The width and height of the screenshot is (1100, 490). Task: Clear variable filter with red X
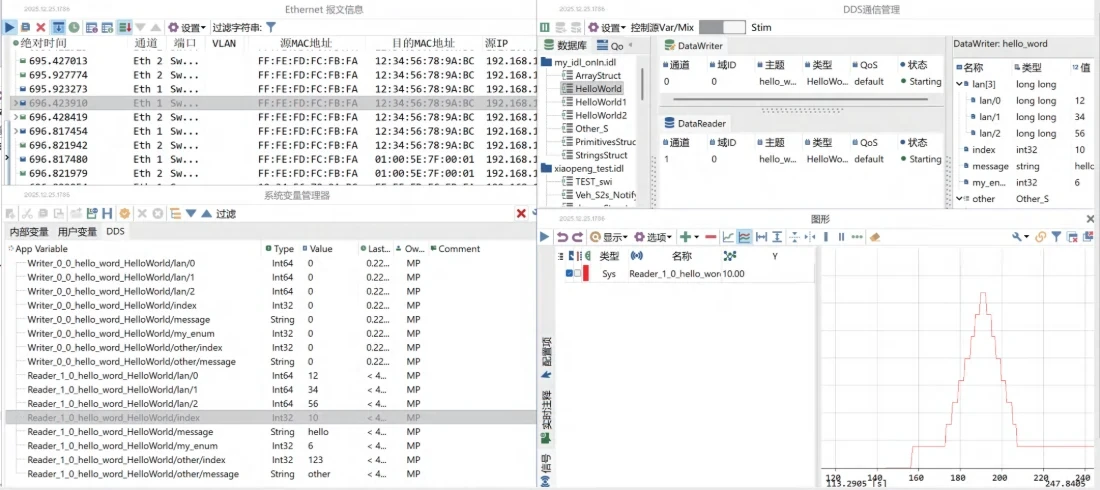521,213
